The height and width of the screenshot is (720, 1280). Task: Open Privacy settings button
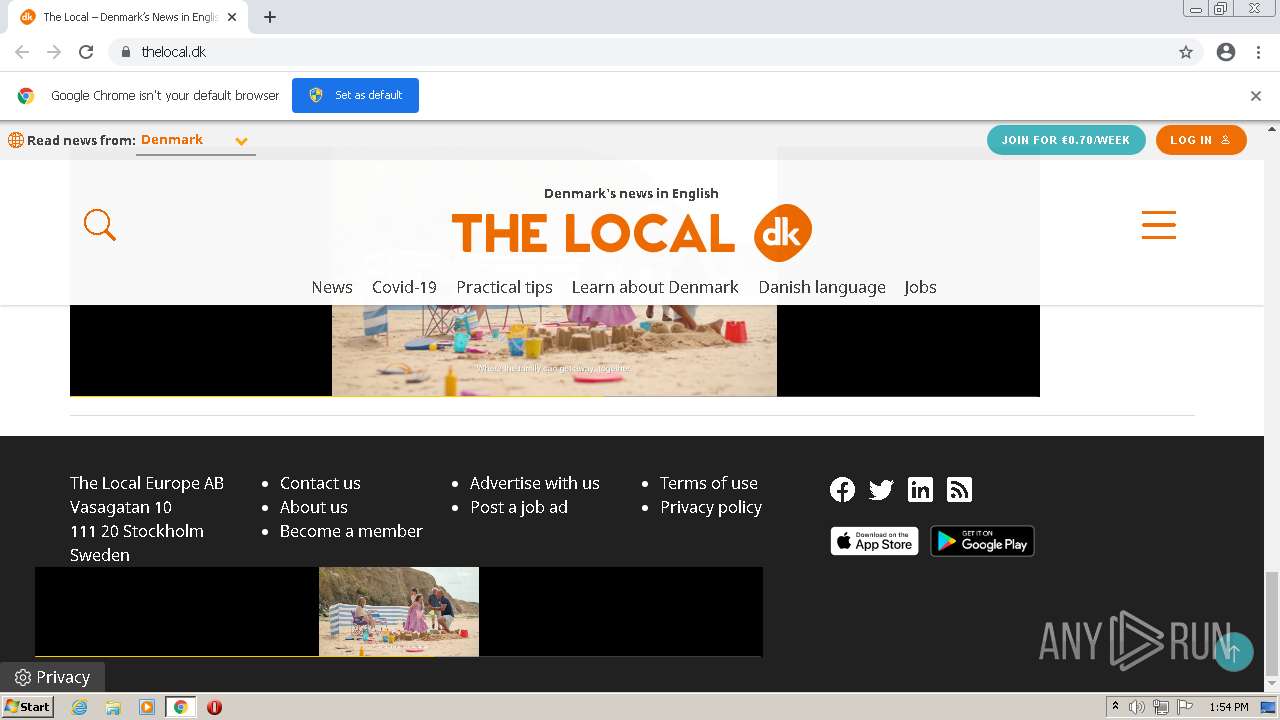point(52,677)
